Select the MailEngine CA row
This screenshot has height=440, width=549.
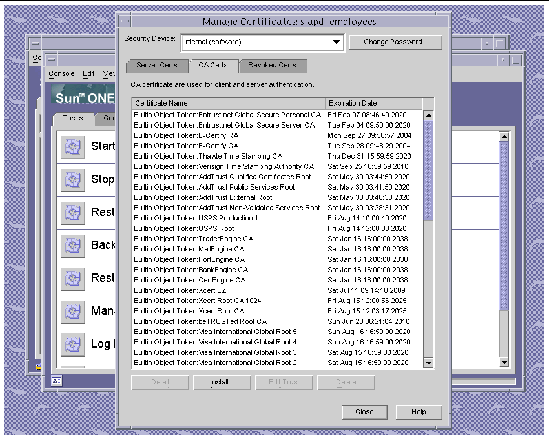click(x=277, y=249)
